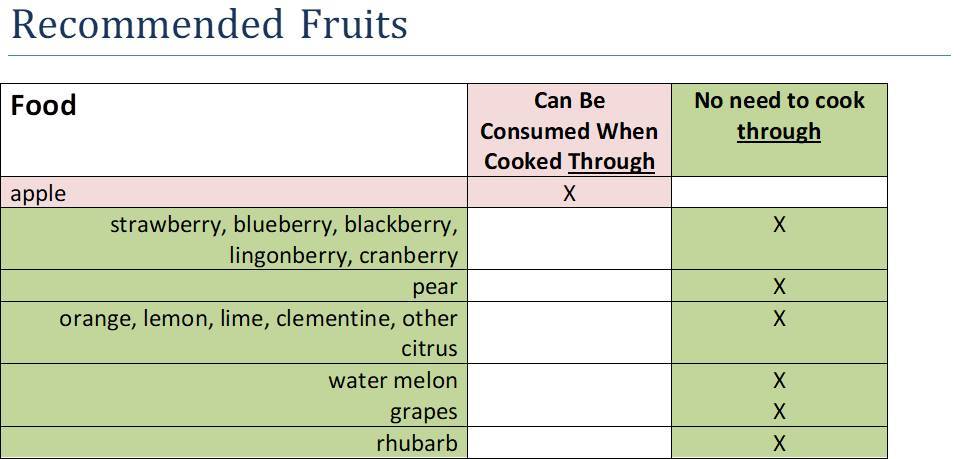
Task: Click the rhubarb row label
Action: pos(416,443)
